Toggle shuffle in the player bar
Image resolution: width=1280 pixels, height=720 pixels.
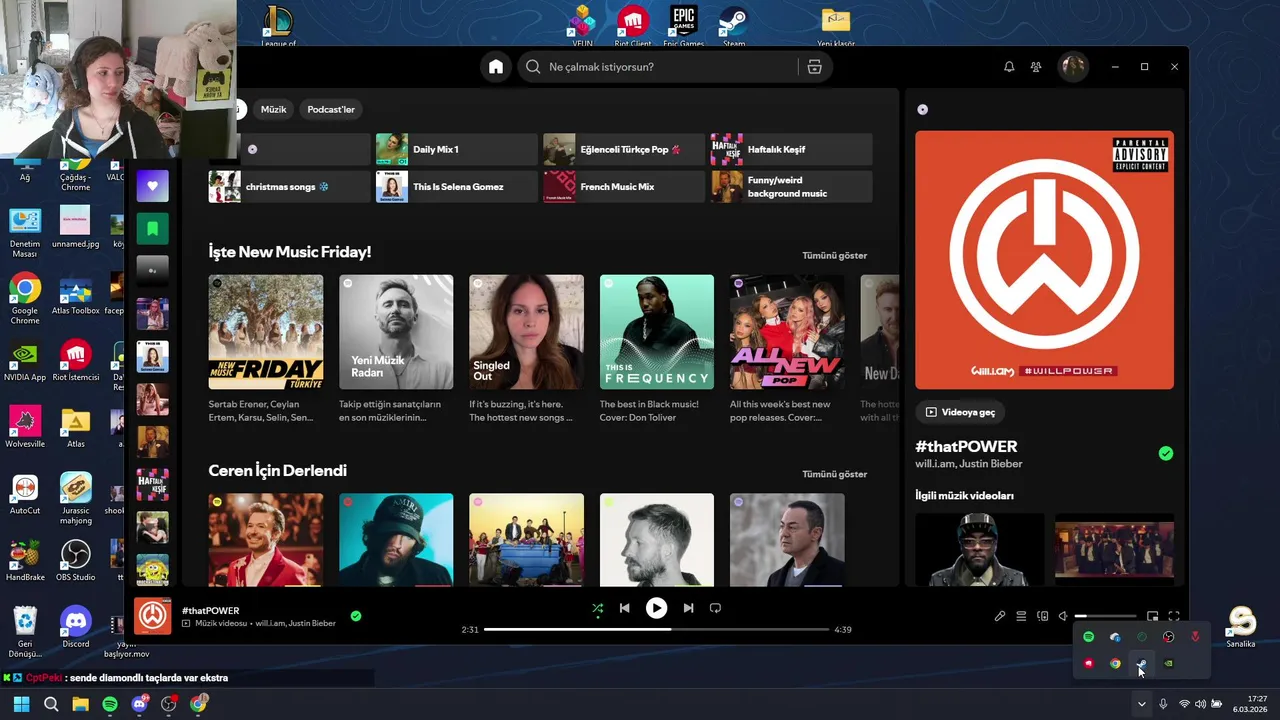click(x=597, y=608)
